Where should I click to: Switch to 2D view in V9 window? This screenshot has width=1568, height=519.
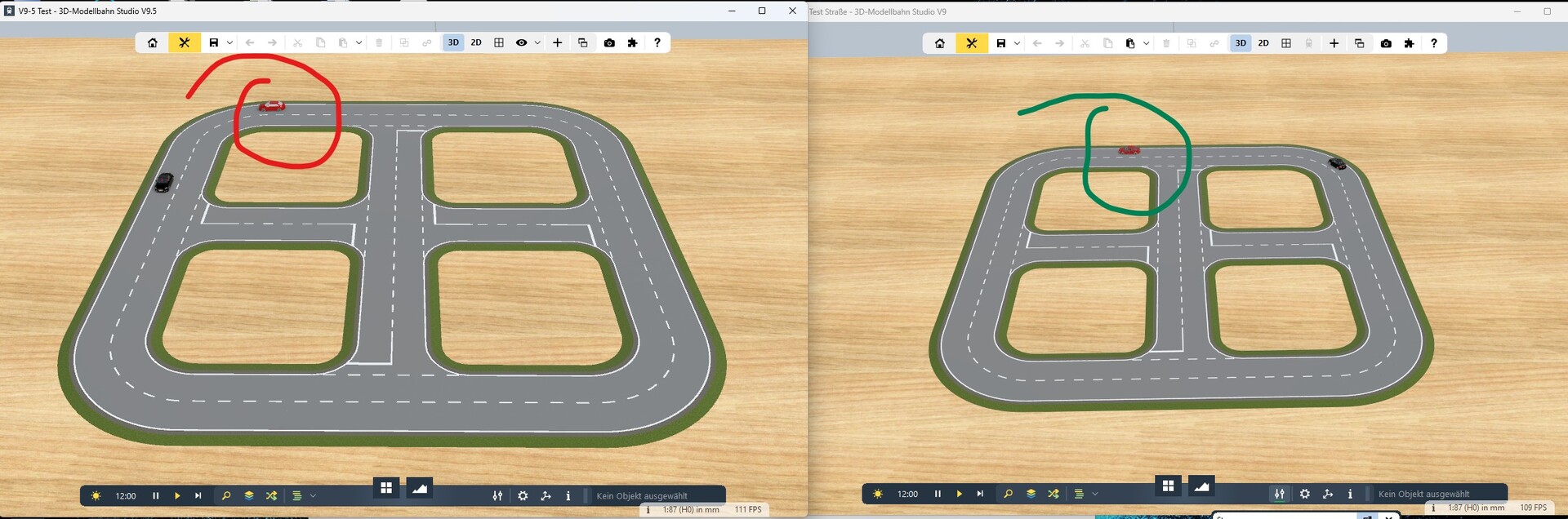pos(1263,43)
